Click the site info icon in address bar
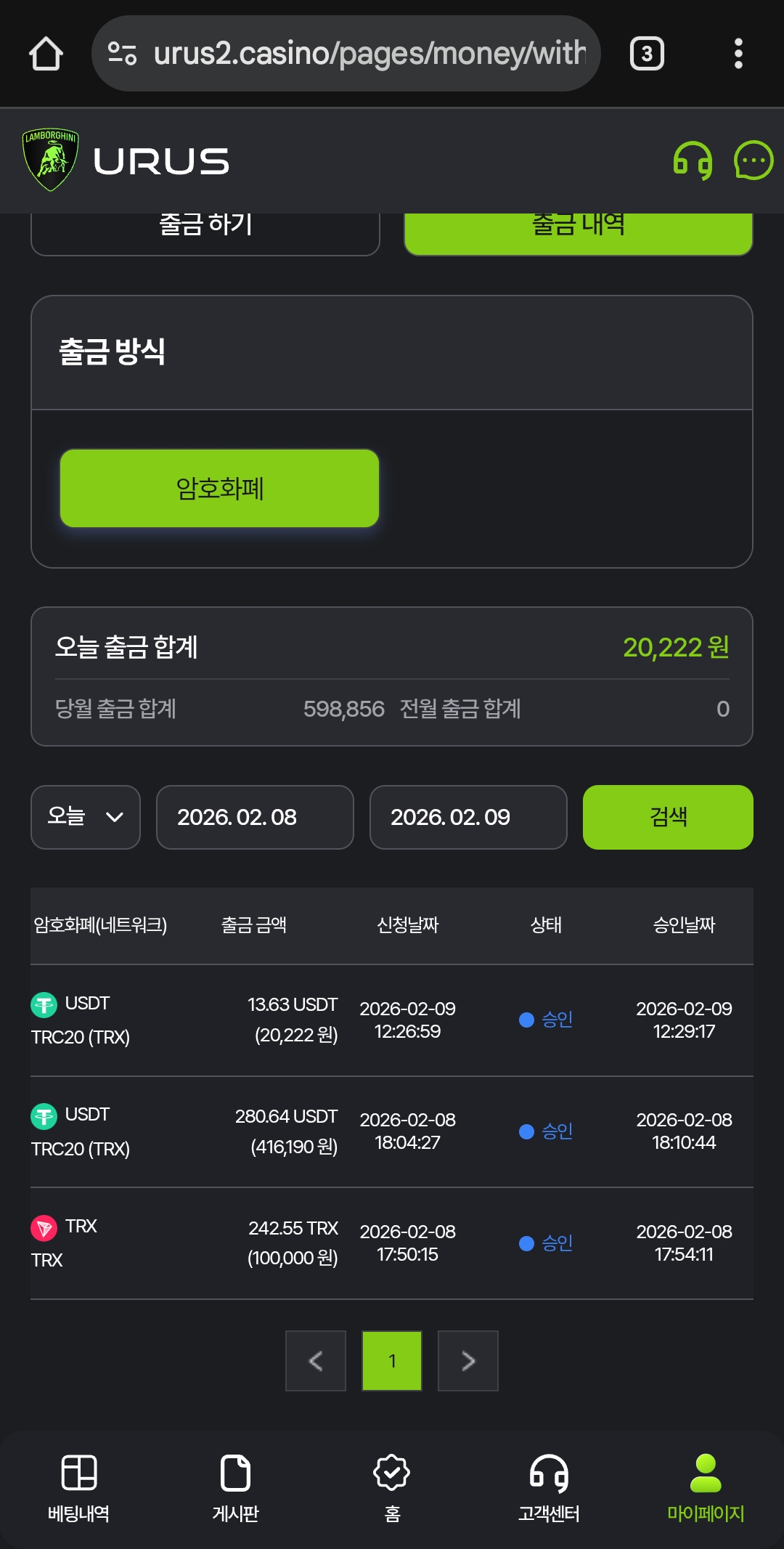784x1549 pixels. [x=122, y=54]
